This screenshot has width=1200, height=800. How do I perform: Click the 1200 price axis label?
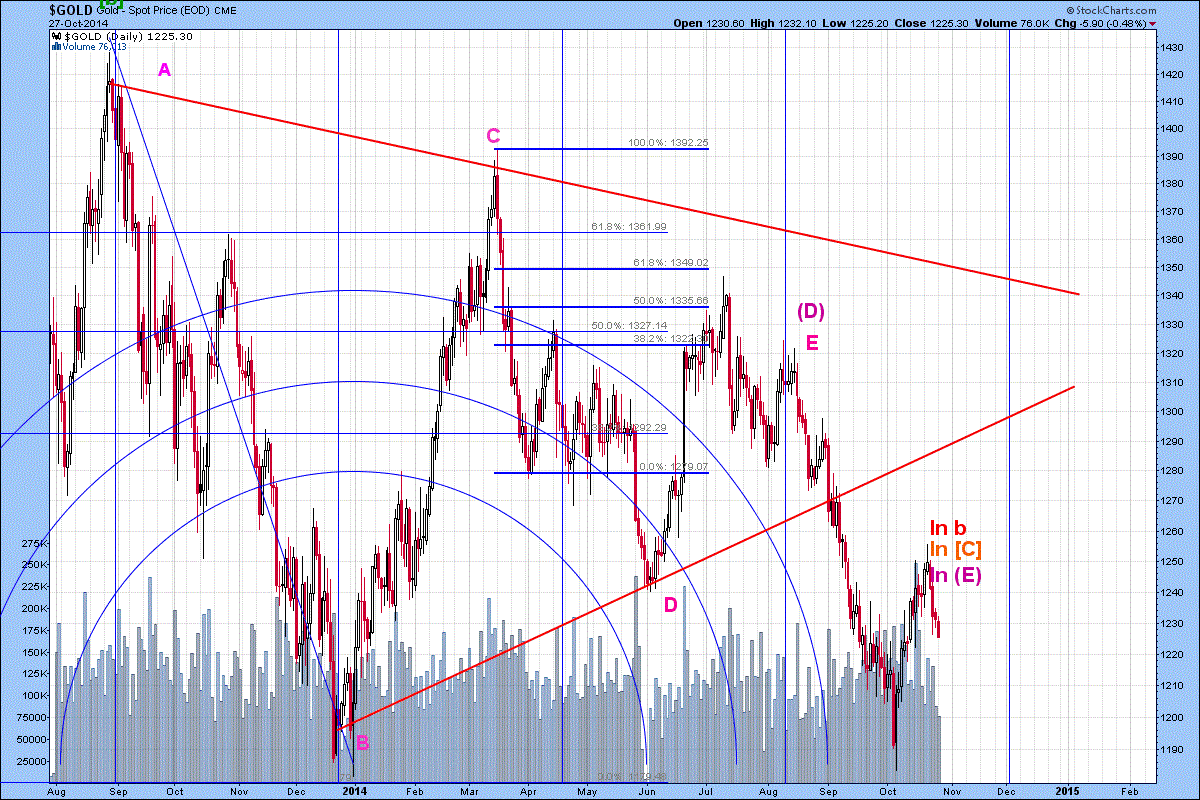[x=1171, y=718]
